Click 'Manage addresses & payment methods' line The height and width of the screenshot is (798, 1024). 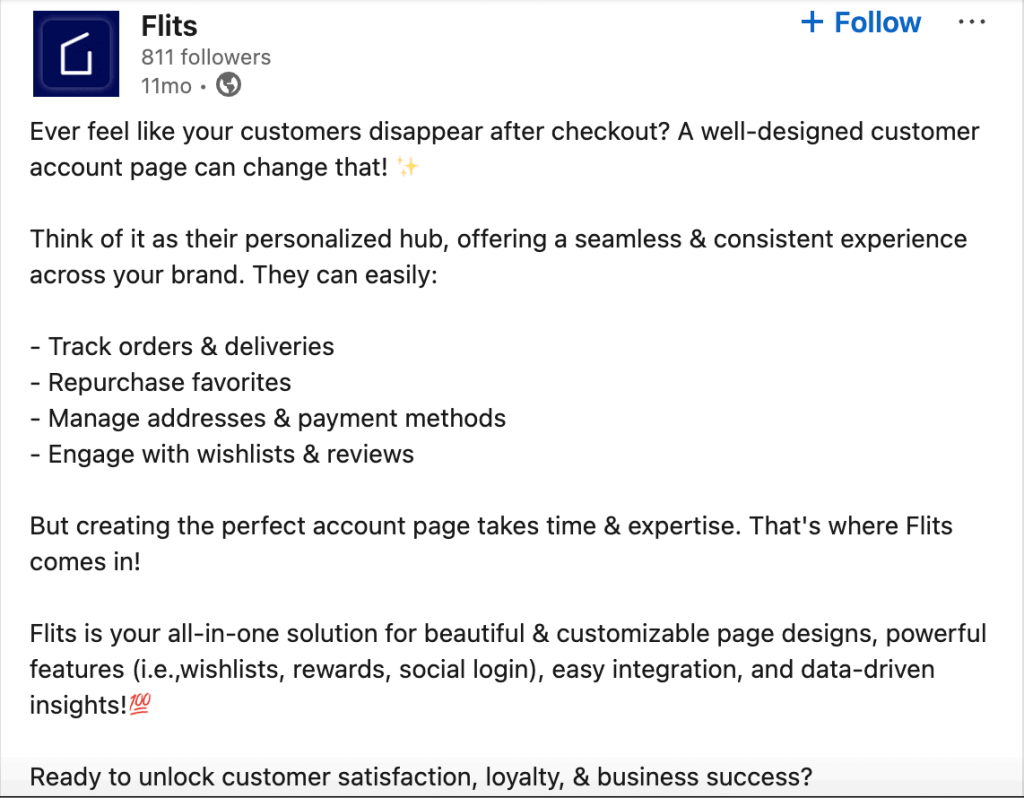(268, 418)
